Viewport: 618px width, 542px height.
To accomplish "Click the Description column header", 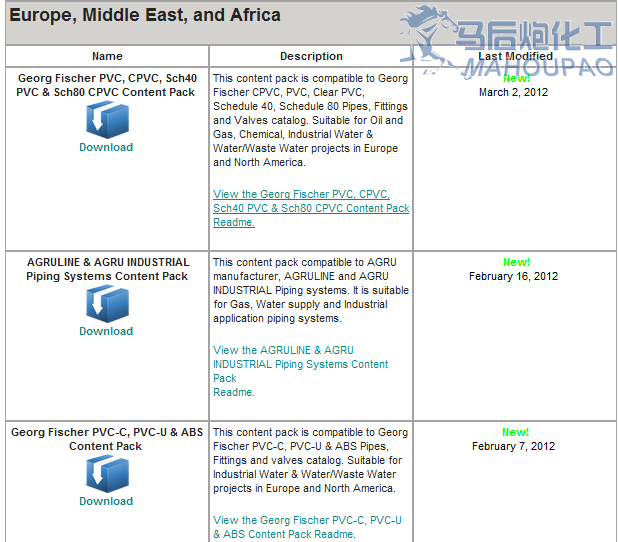I will (x=311, y=56).
